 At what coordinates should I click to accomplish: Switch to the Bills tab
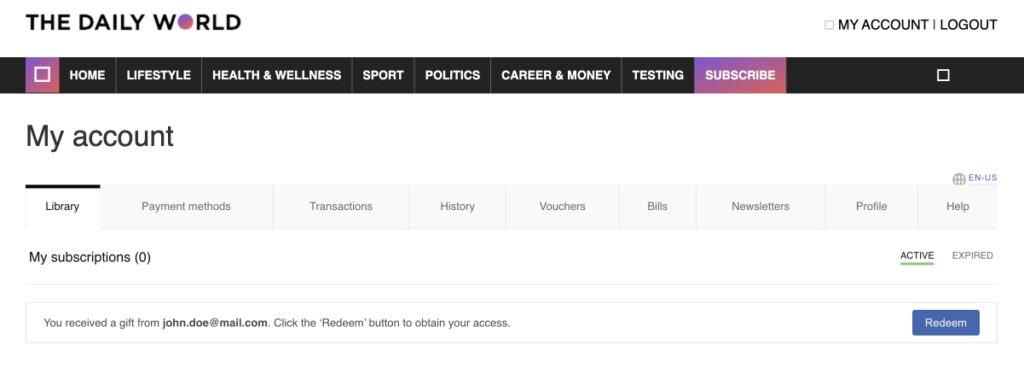tap(658, 206)
